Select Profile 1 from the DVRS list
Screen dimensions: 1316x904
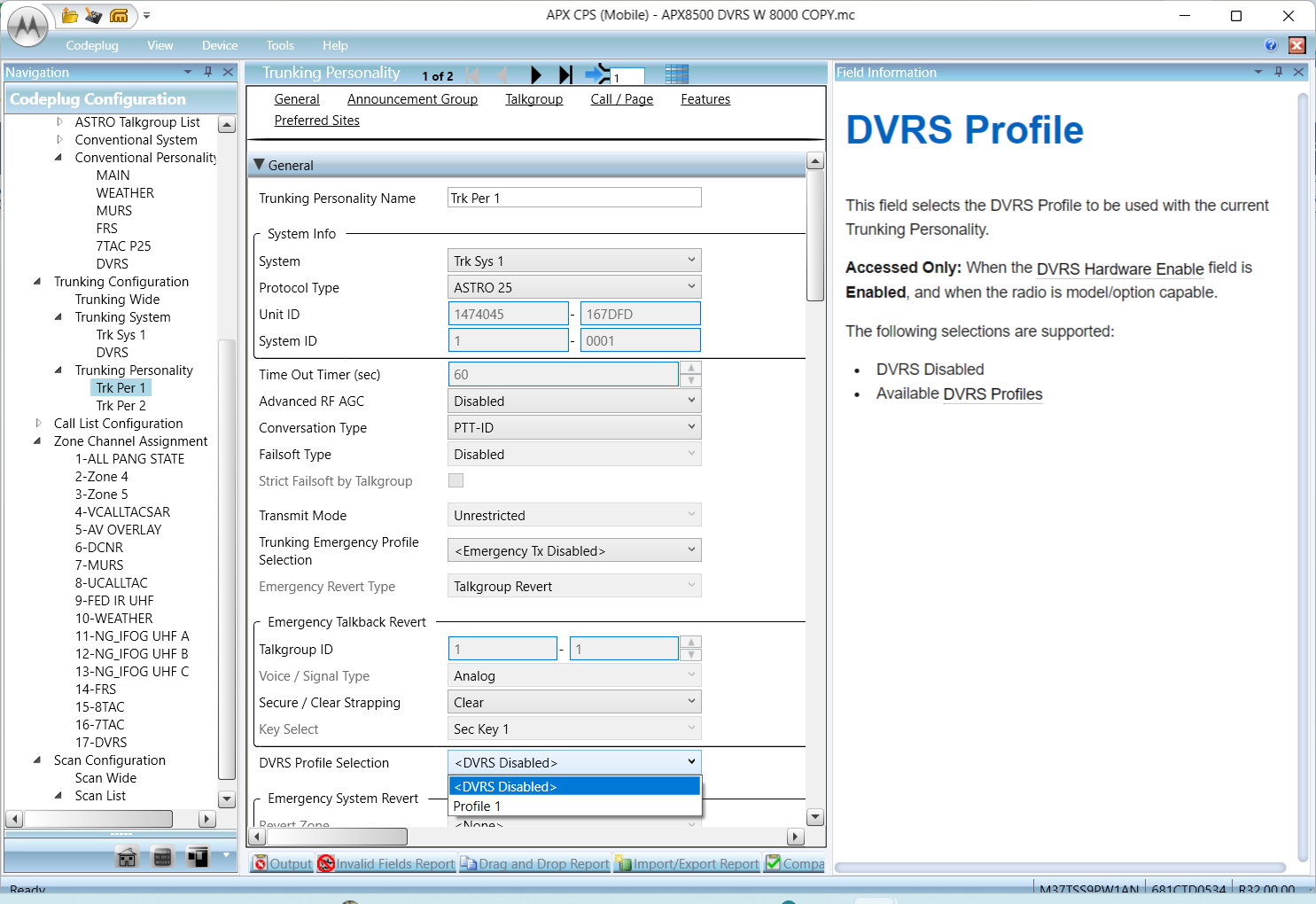point(574,806)
